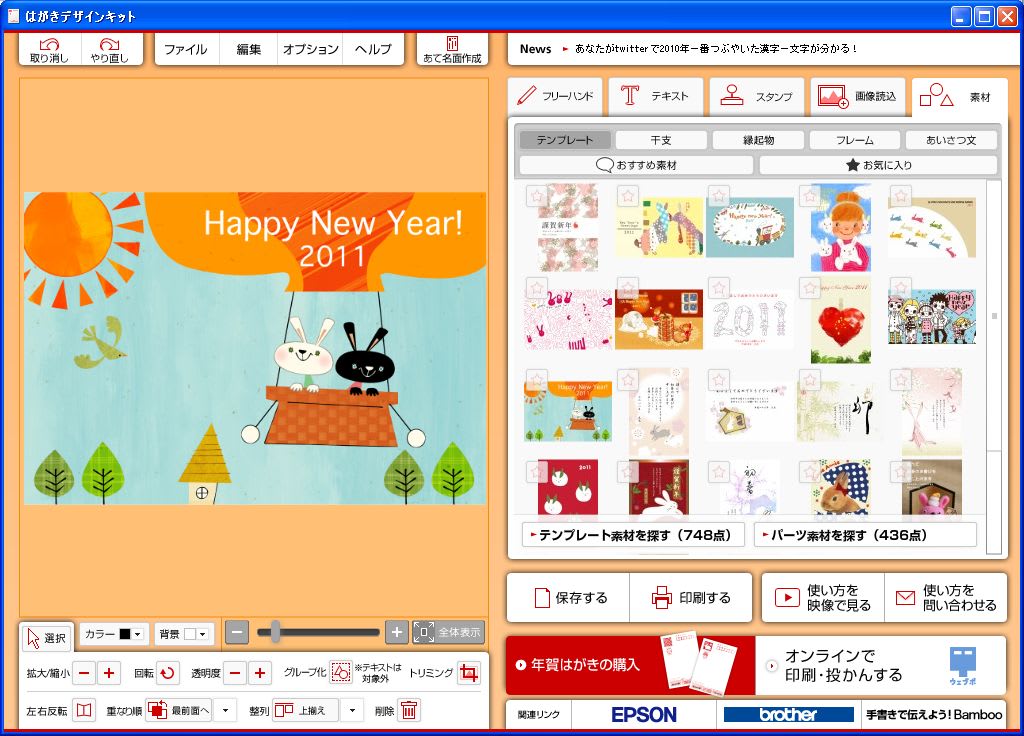Click the undo (取り消し) button
The width and height of the screenshot is (1024, 736).
click(50, 50)
